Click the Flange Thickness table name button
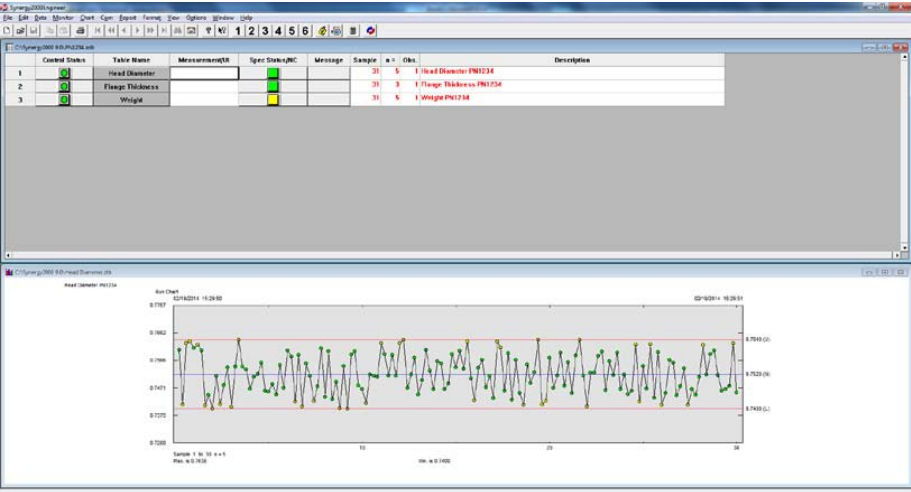The image size is (911, 492). (131, 87)
